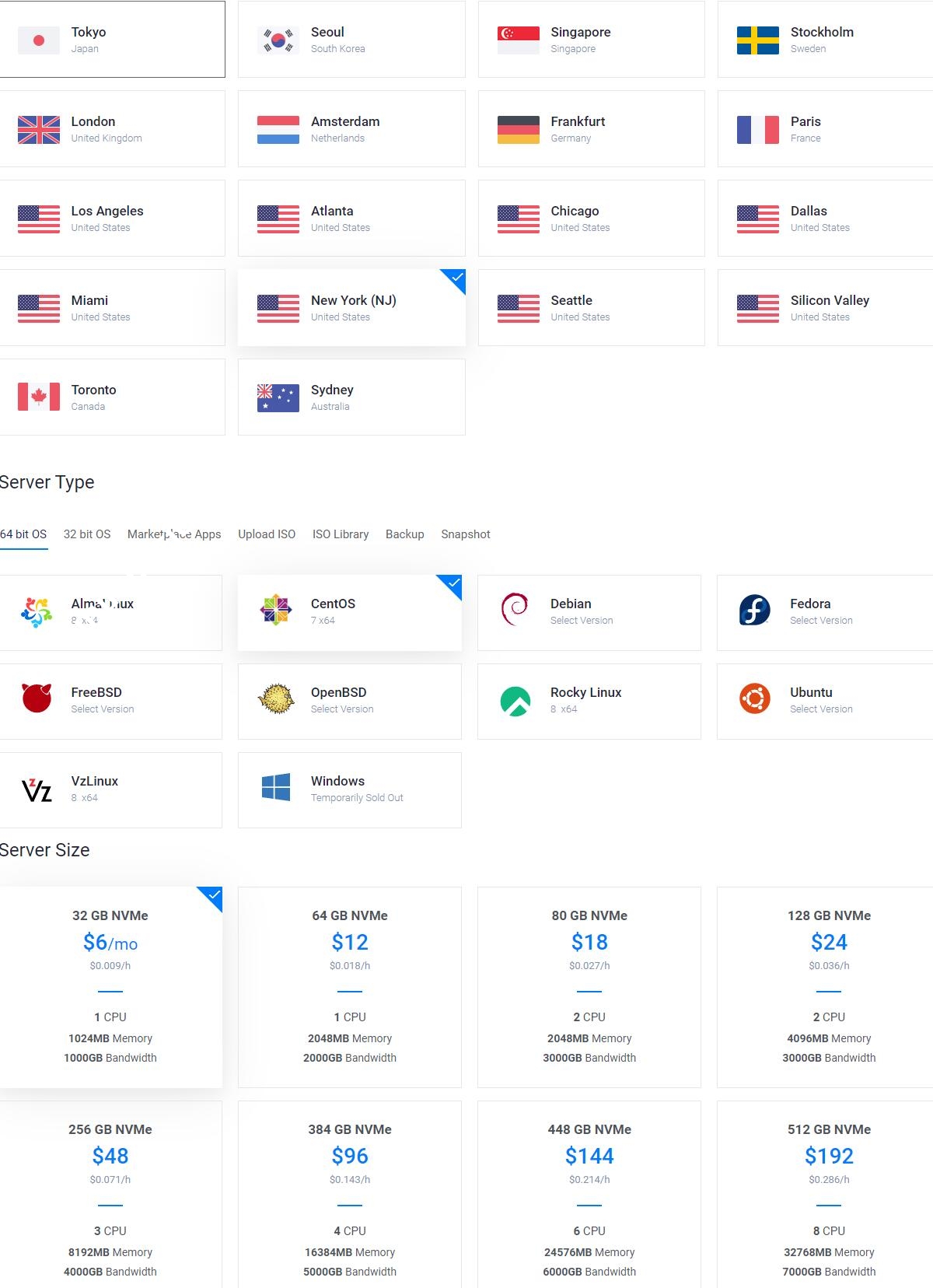Click the AlmaLinux logo icon
933x1288 pixels.
37,612
